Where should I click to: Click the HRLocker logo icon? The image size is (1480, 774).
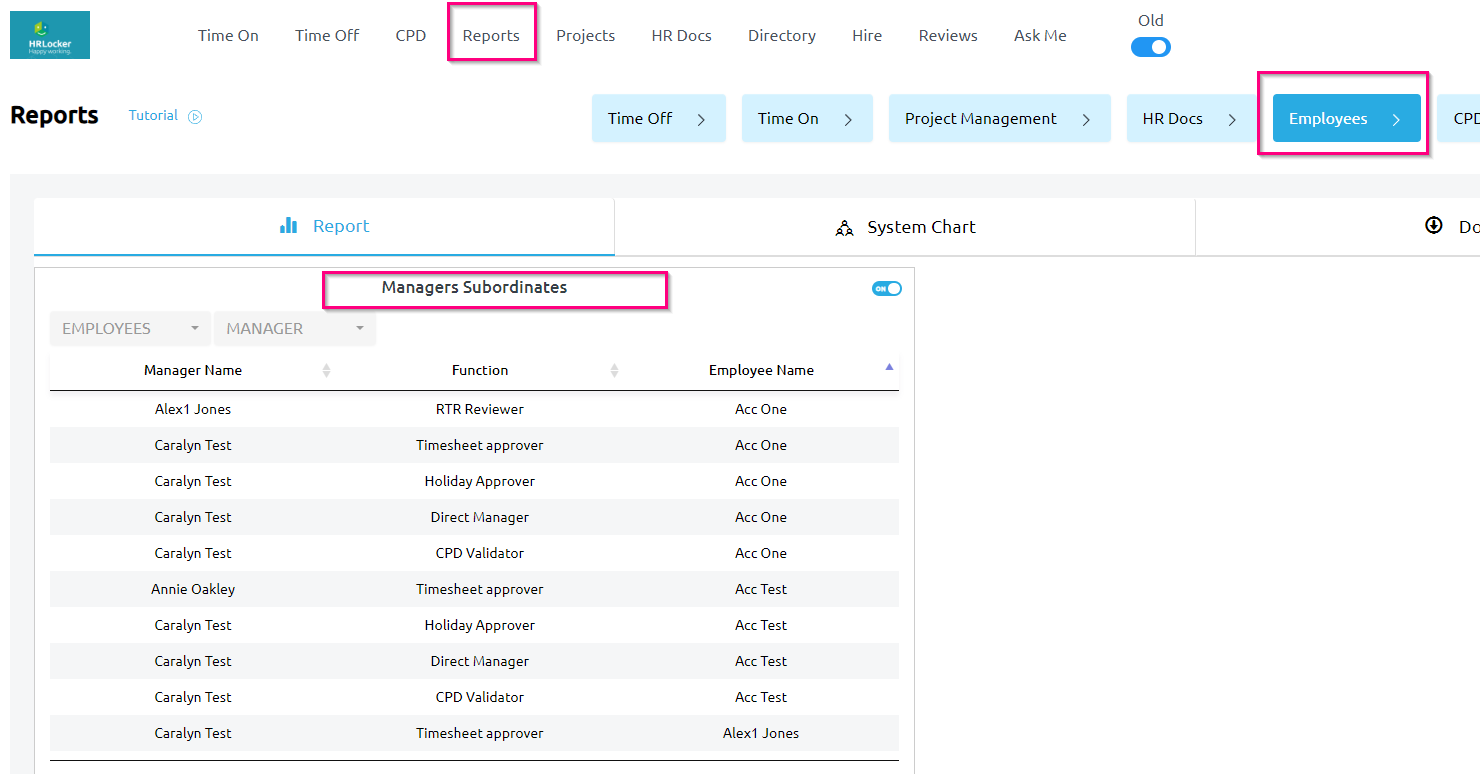(50, 35)
